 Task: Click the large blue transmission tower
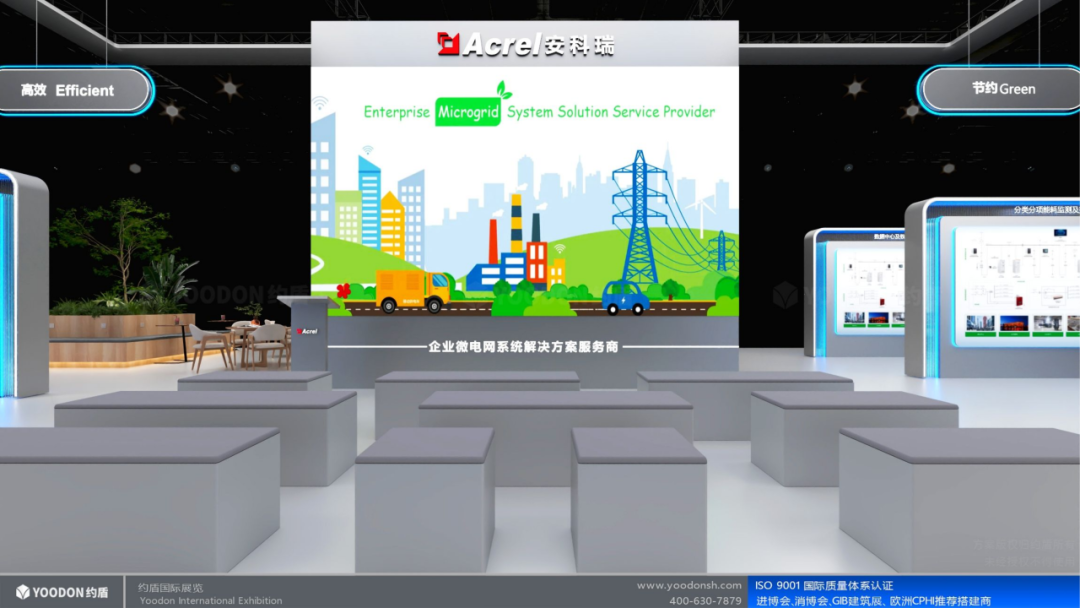[x=640, y=216]
